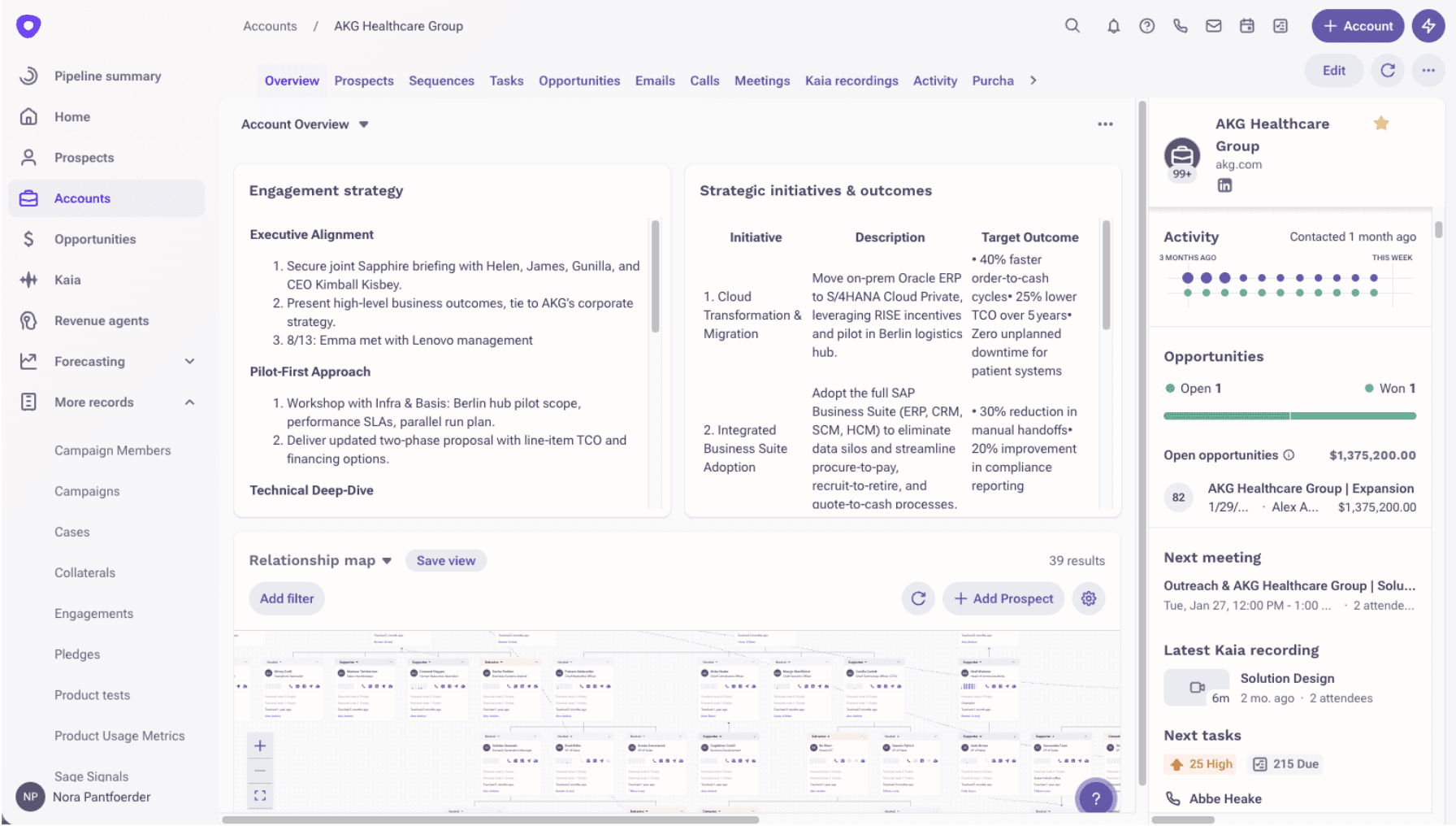Screen dimensions: 1456x826
Task: Open the global search
Action: (x=1072, y=25)
